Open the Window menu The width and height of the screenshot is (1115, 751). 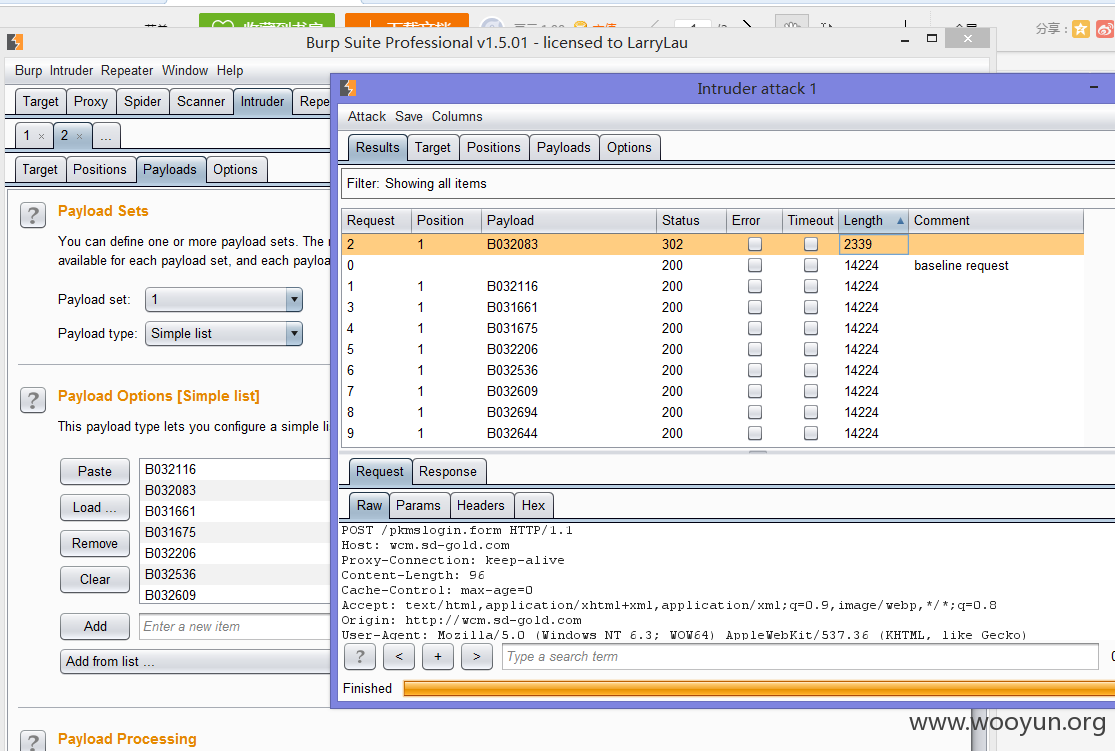pyautogui.click(x=185, y=70)
